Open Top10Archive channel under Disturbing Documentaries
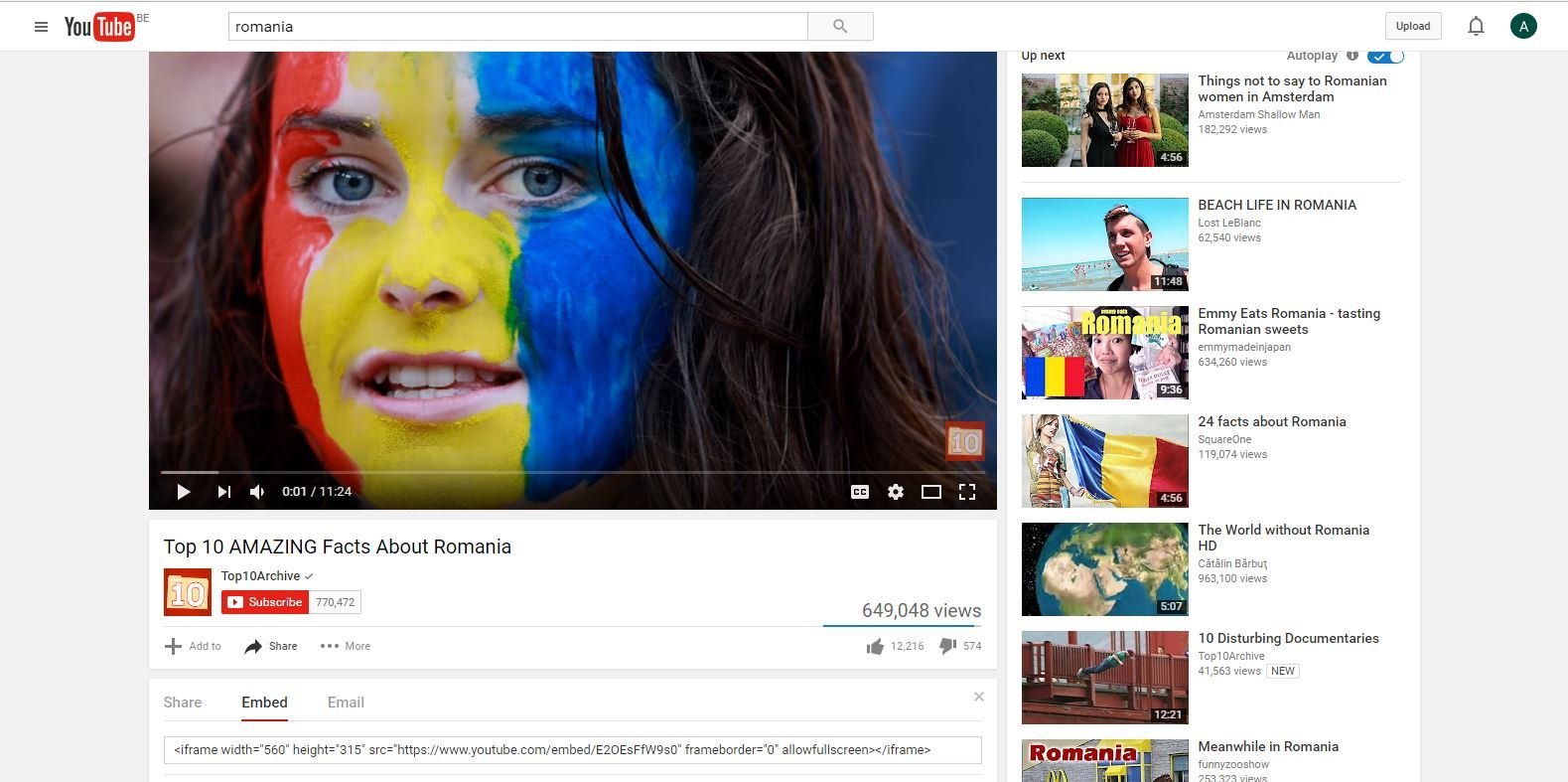This screenshot has width=1568, height=782. point(1231,656)
